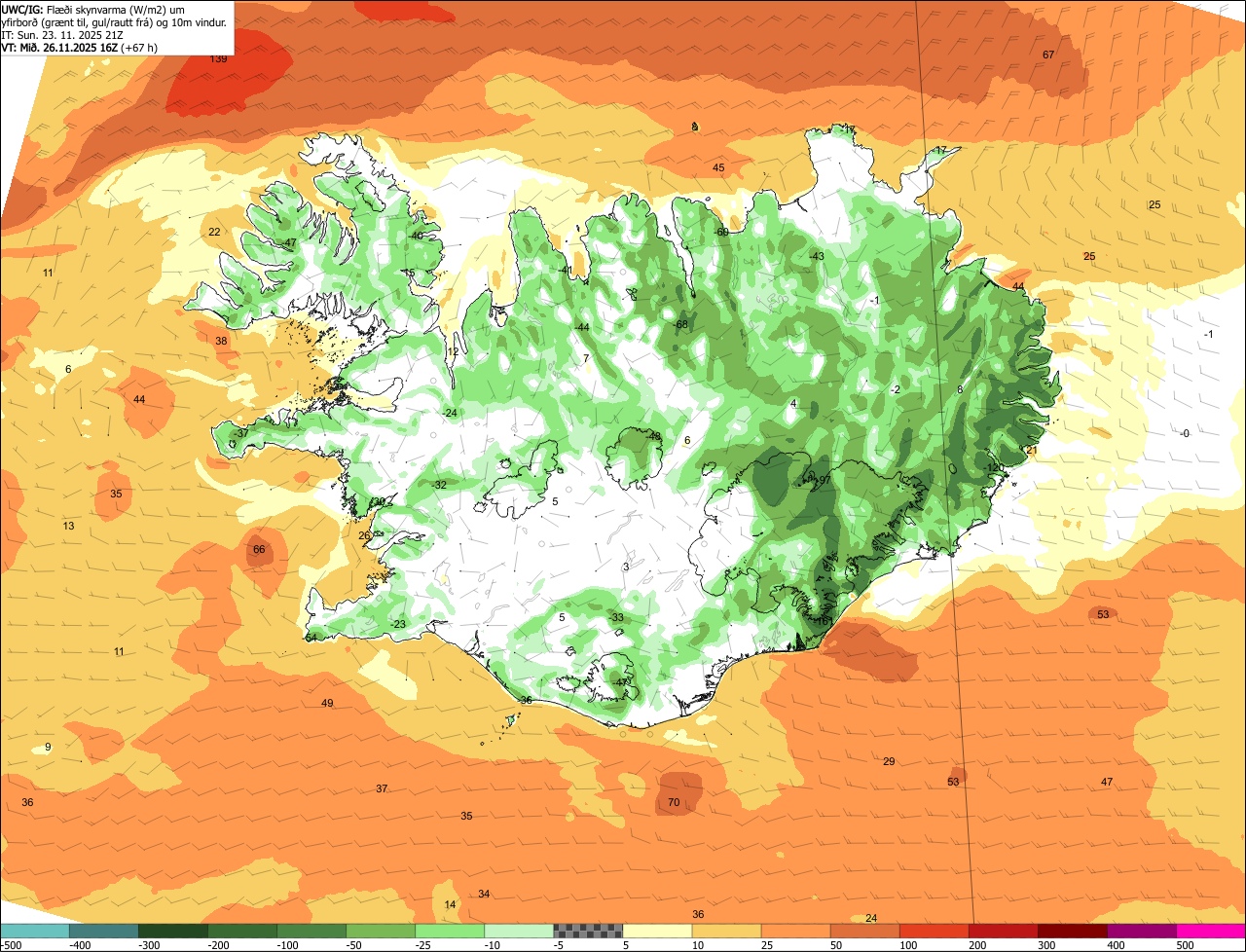This screenshot has width=1246, height=952.
Task: Click the '-97' value over the dark green area
Action: [822, 480]
